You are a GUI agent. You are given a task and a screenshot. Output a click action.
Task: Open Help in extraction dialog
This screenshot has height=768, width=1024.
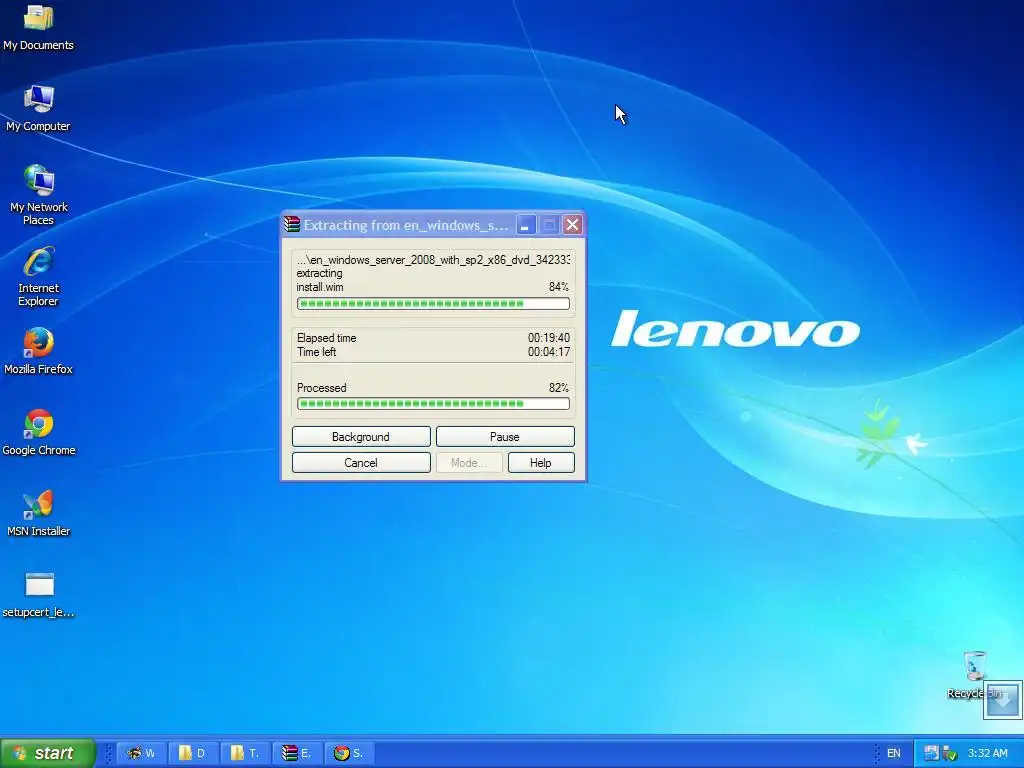click(541, 462)
